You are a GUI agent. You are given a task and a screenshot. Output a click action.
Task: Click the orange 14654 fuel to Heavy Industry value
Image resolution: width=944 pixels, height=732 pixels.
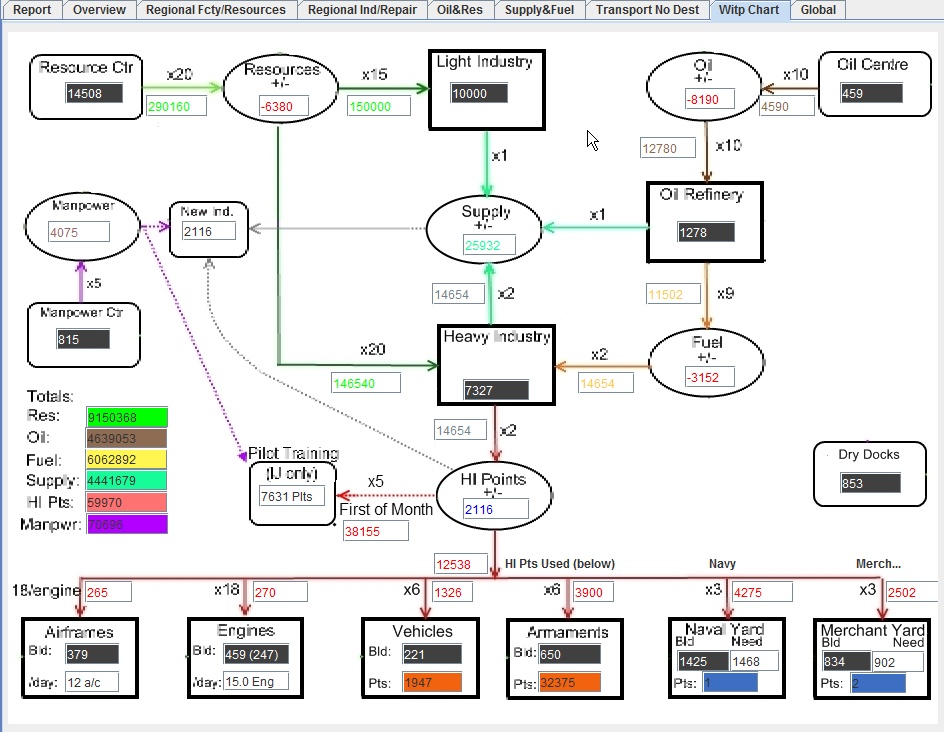[606, 383]
